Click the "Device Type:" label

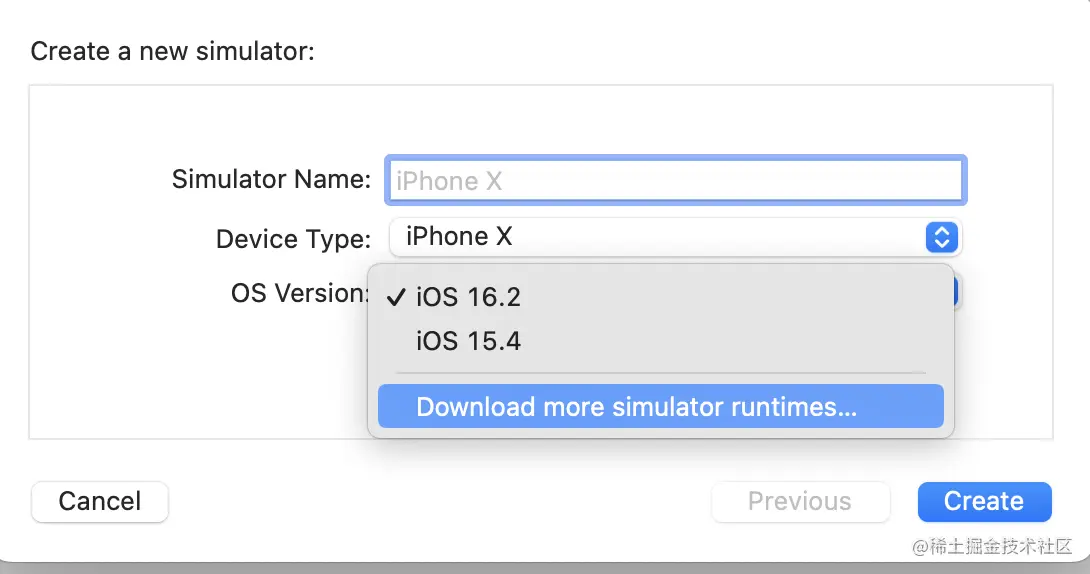tap(293, 239)
